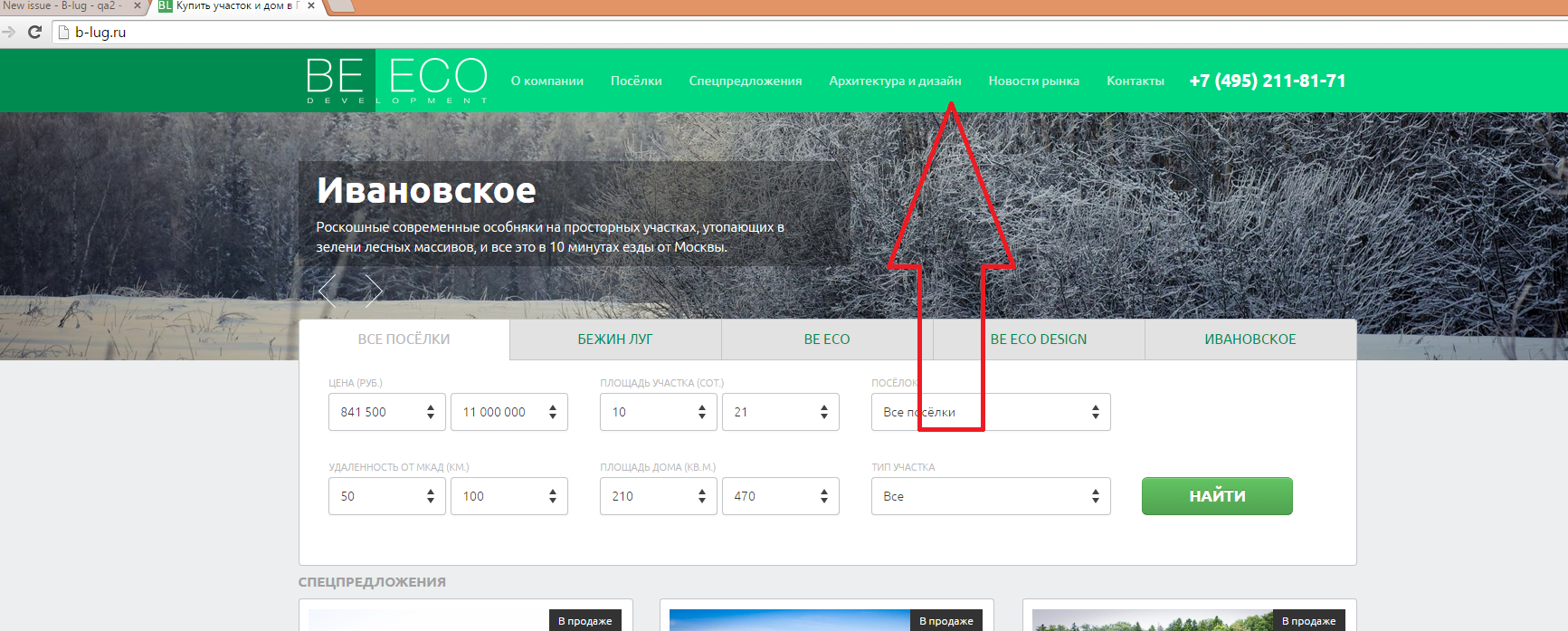
Task: Show the previous slide with left arrow
Action: coord(328,291)
